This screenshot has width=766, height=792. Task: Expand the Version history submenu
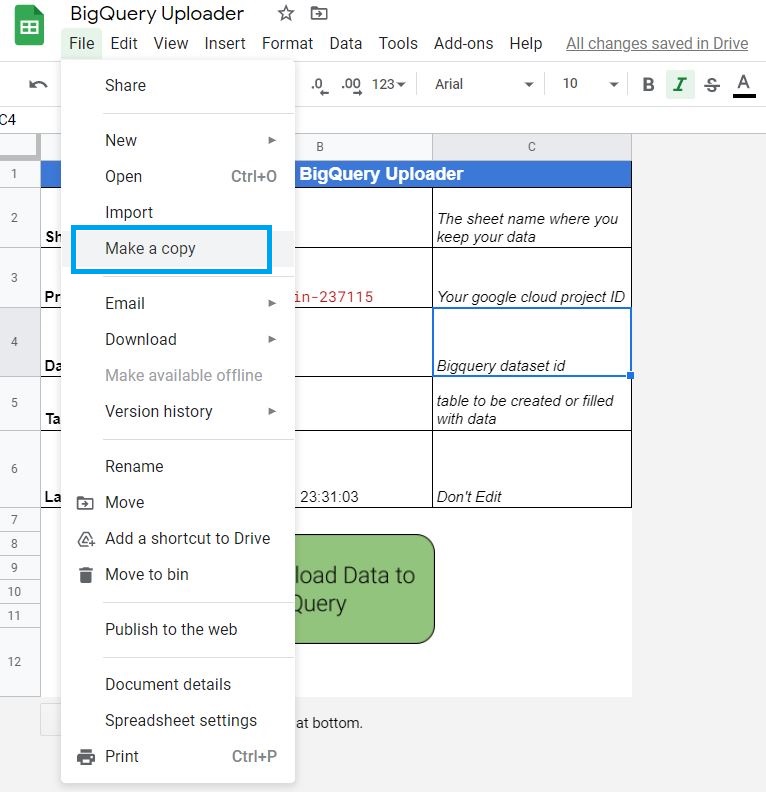pyautogui.click(x=272, y=411)
